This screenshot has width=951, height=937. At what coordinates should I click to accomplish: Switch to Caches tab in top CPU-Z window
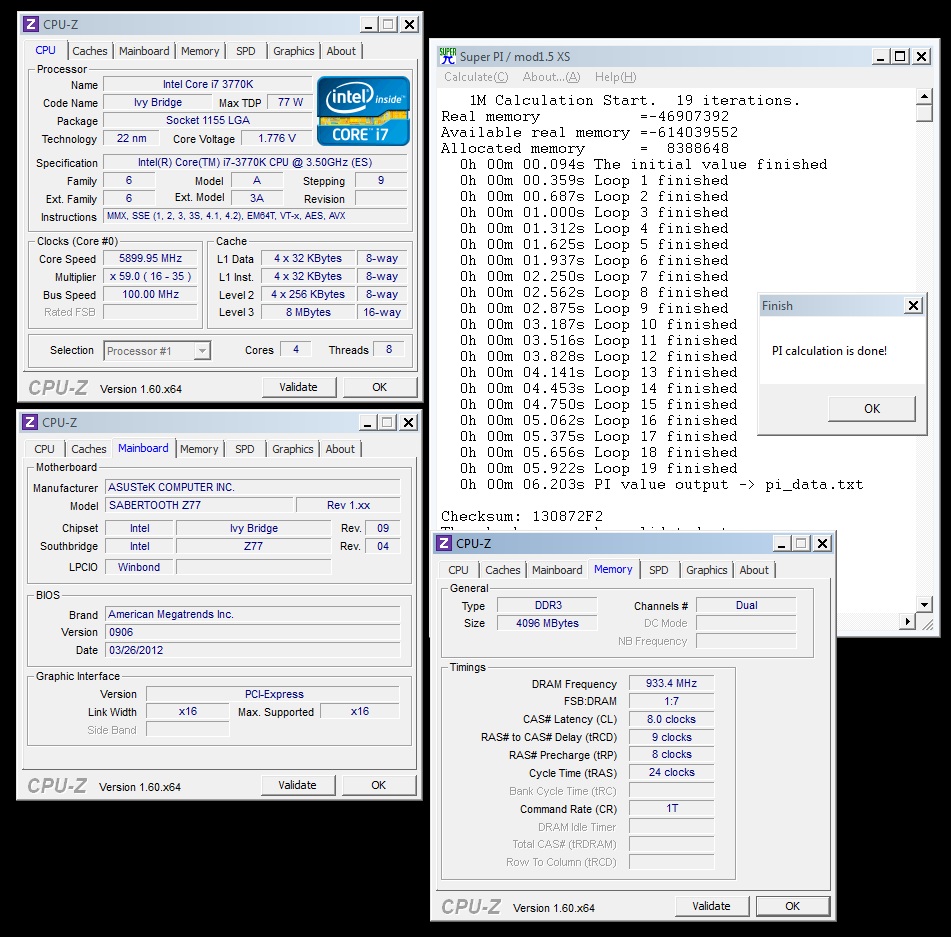90,51
